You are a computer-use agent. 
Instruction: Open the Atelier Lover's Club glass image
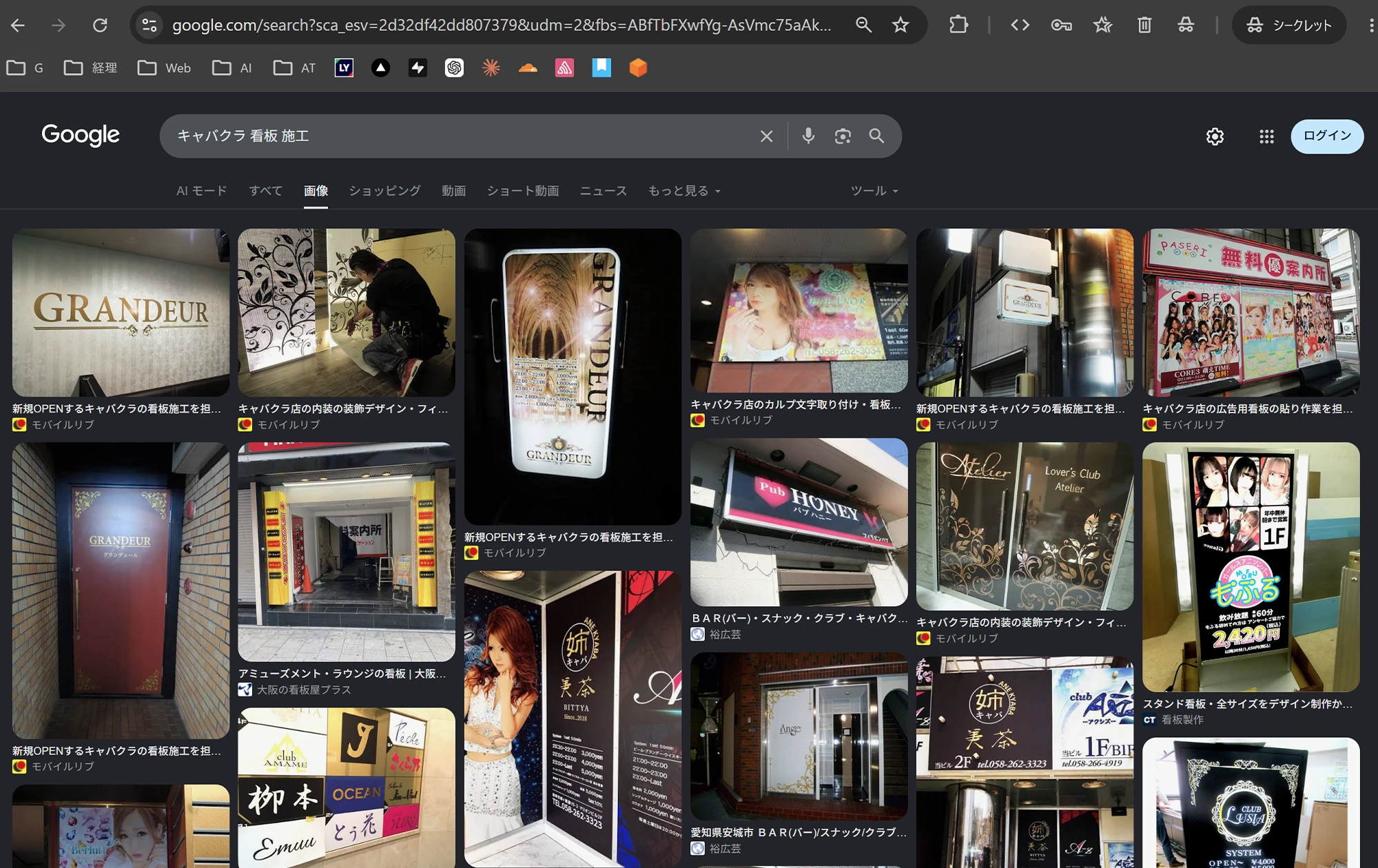[x=1025, y=526]
